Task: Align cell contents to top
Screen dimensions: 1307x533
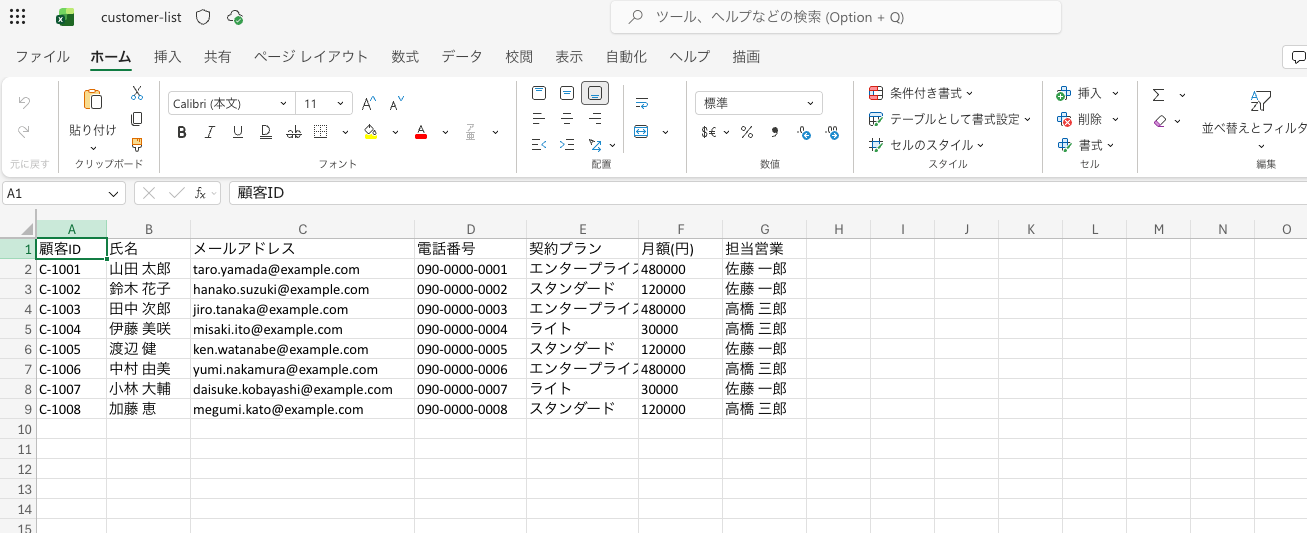Action: pyautogui.click(x=539, y=93)
